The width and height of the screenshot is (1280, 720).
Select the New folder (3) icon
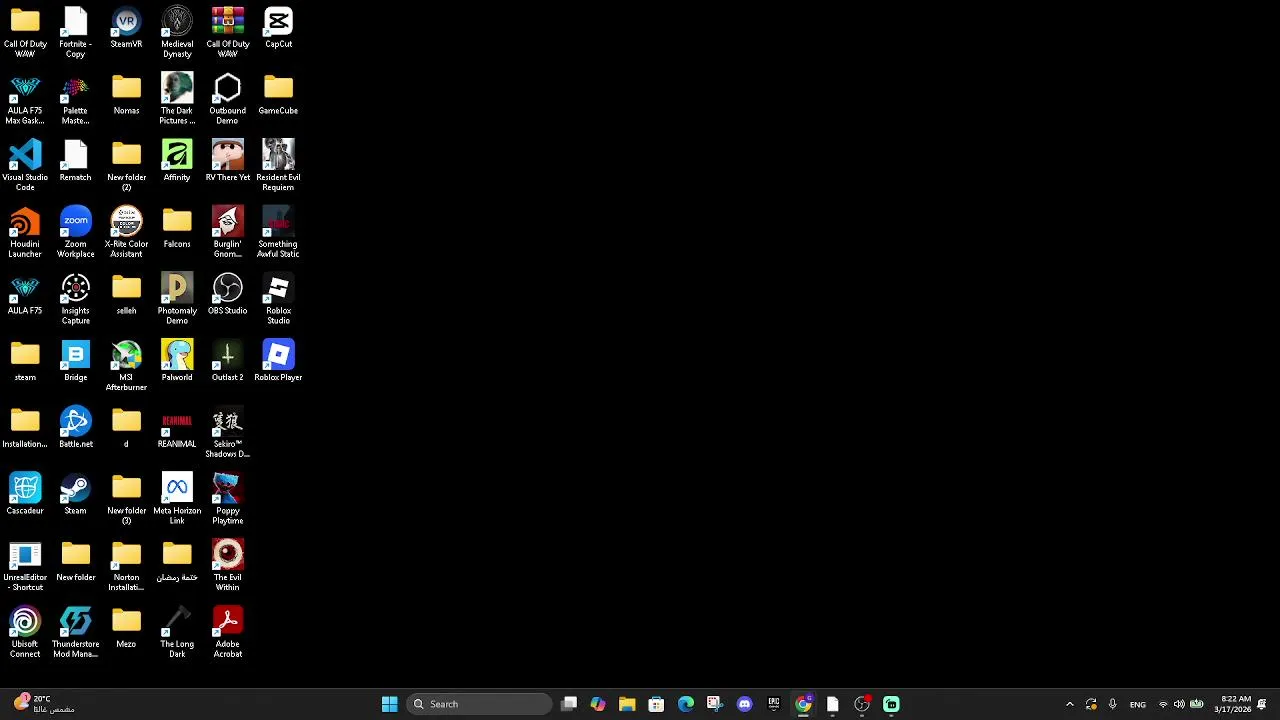[126, 500]
